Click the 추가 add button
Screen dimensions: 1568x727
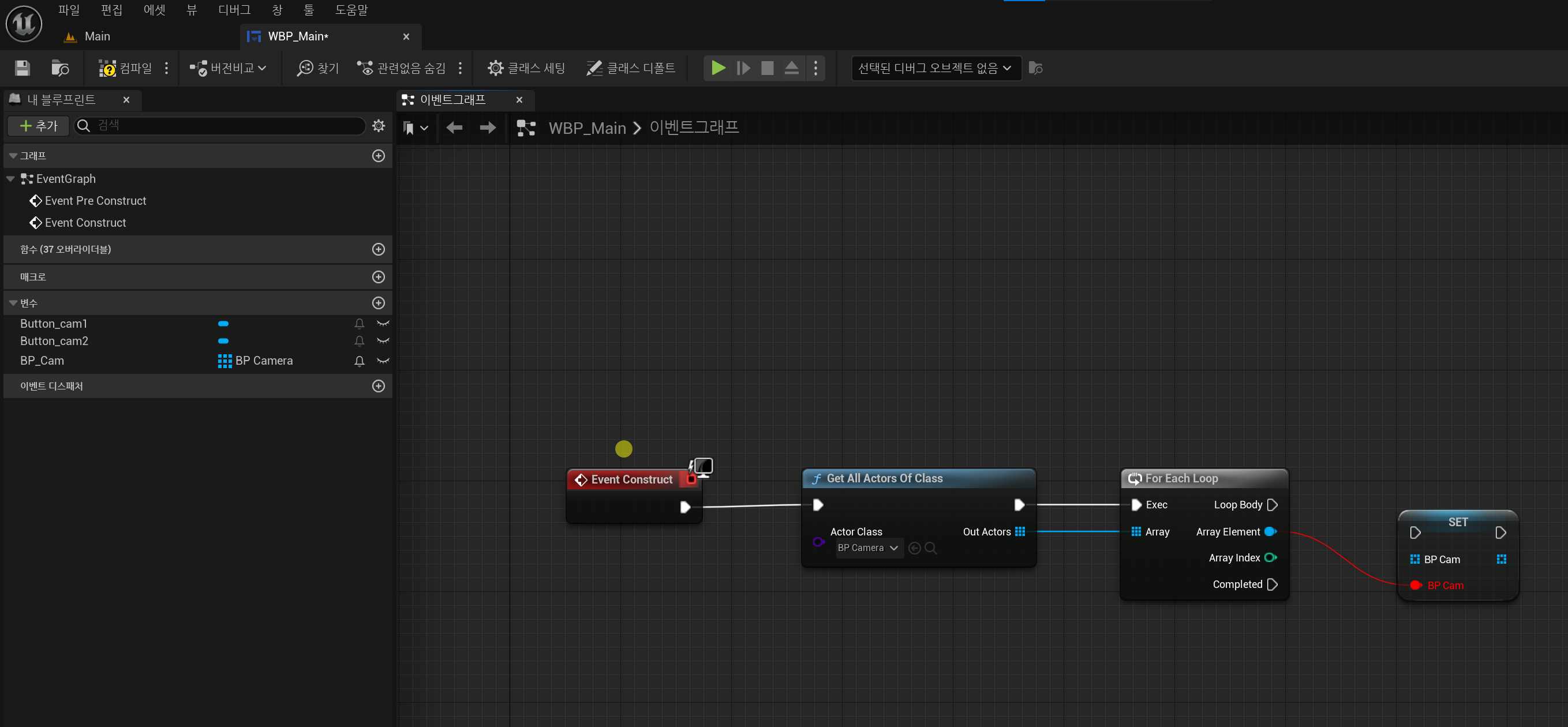pos(38,126)
